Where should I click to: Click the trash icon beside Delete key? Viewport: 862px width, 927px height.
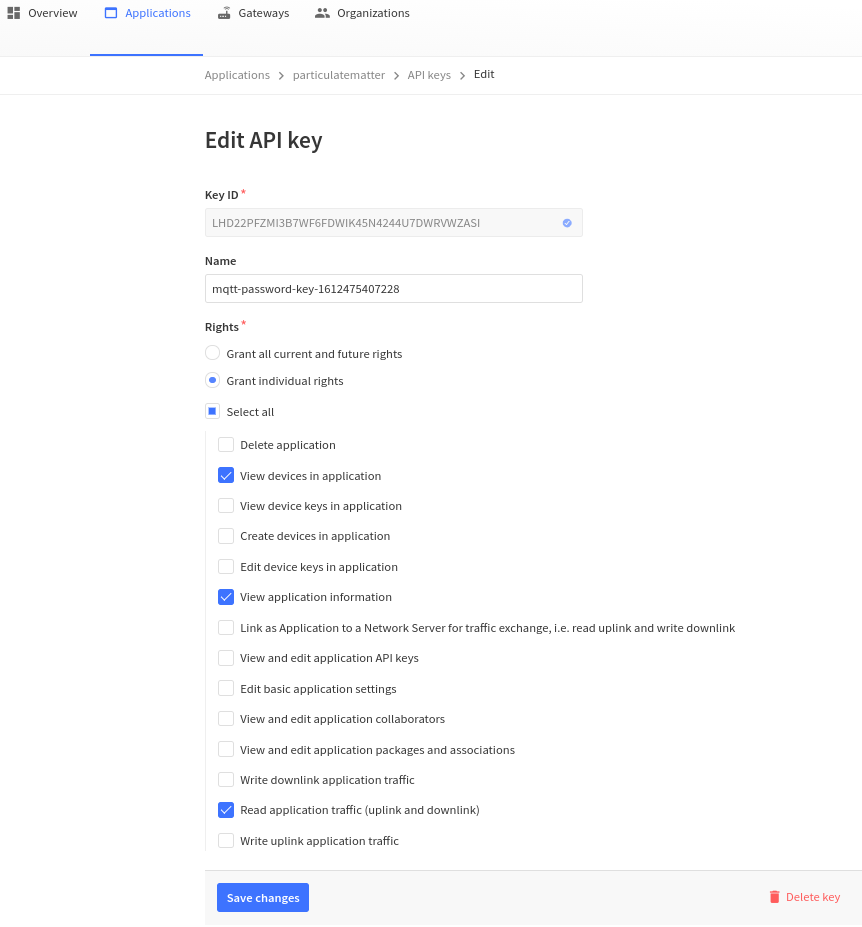click(x=774, y=897)
